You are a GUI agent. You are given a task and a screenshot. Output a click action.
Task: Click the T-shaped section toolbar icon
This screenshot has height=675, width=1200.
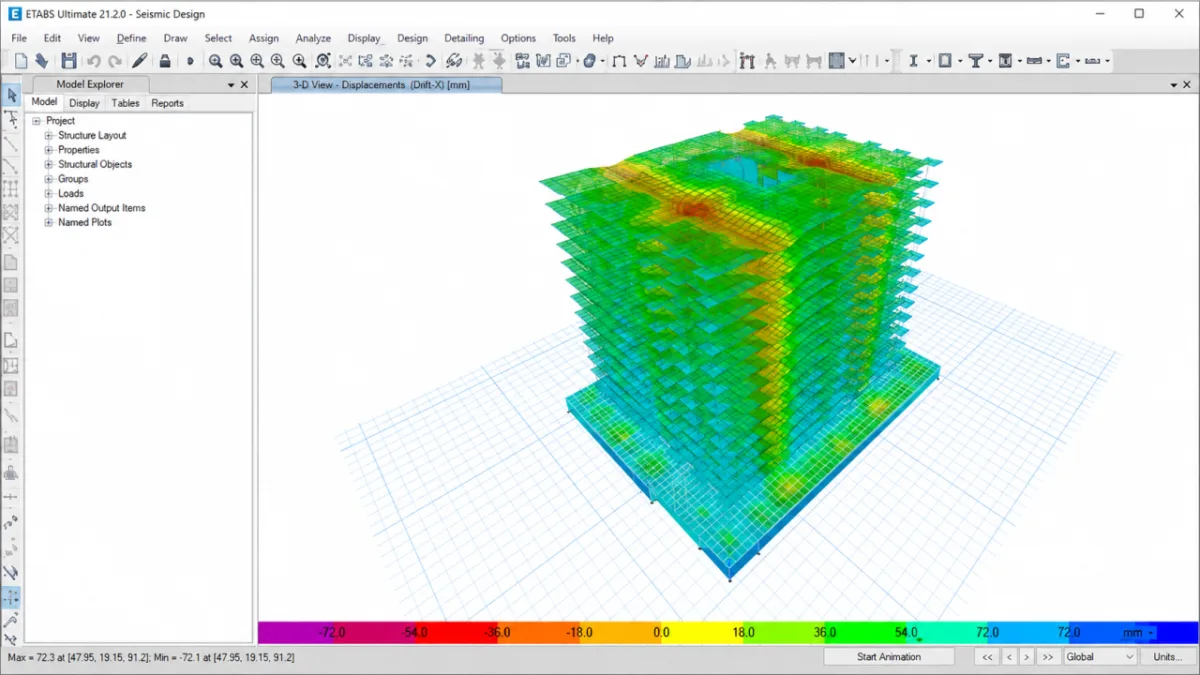[x=975, y=61]
